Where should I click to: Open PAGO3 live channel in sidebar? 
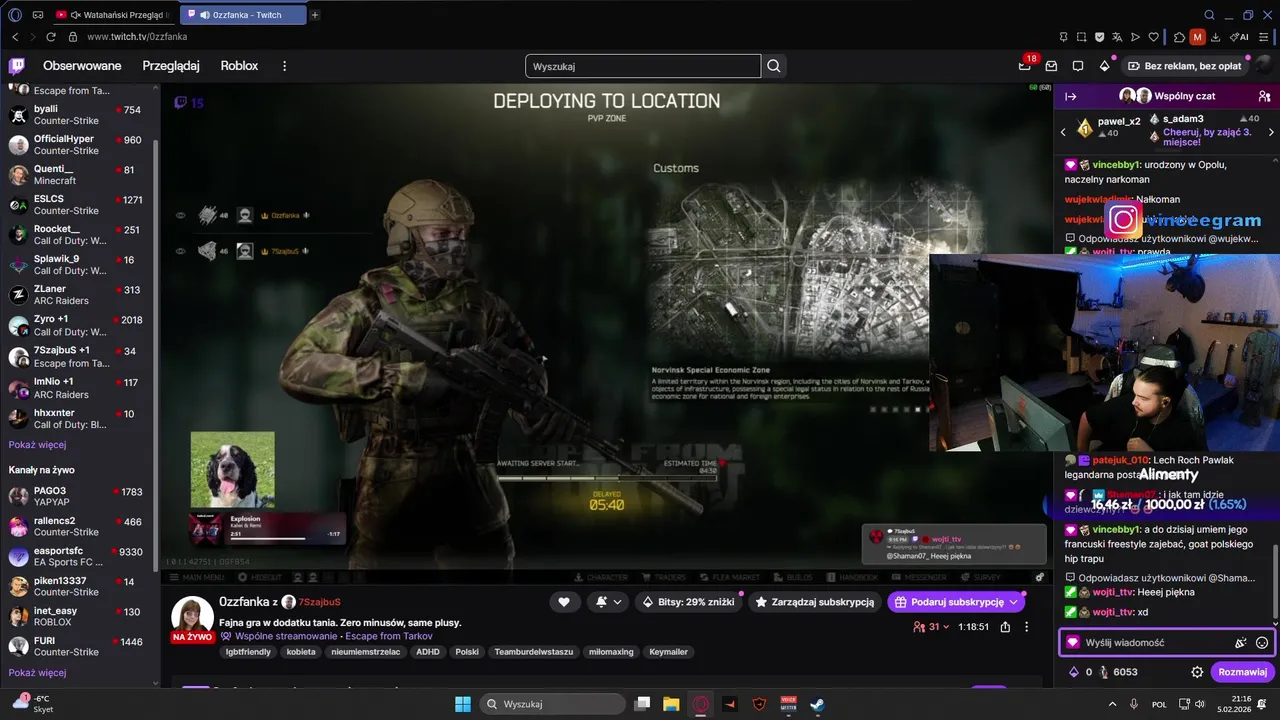[75, 497]
